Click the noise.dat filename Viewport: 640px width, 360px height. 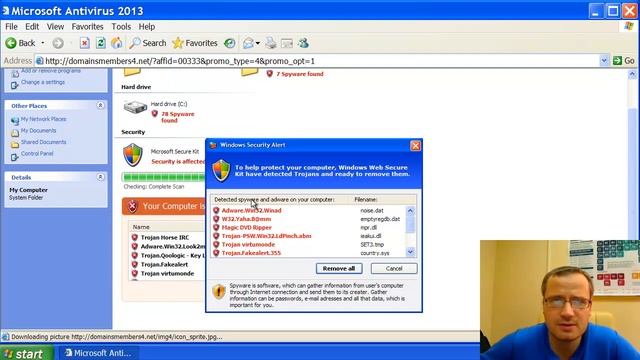pos(372,211)
